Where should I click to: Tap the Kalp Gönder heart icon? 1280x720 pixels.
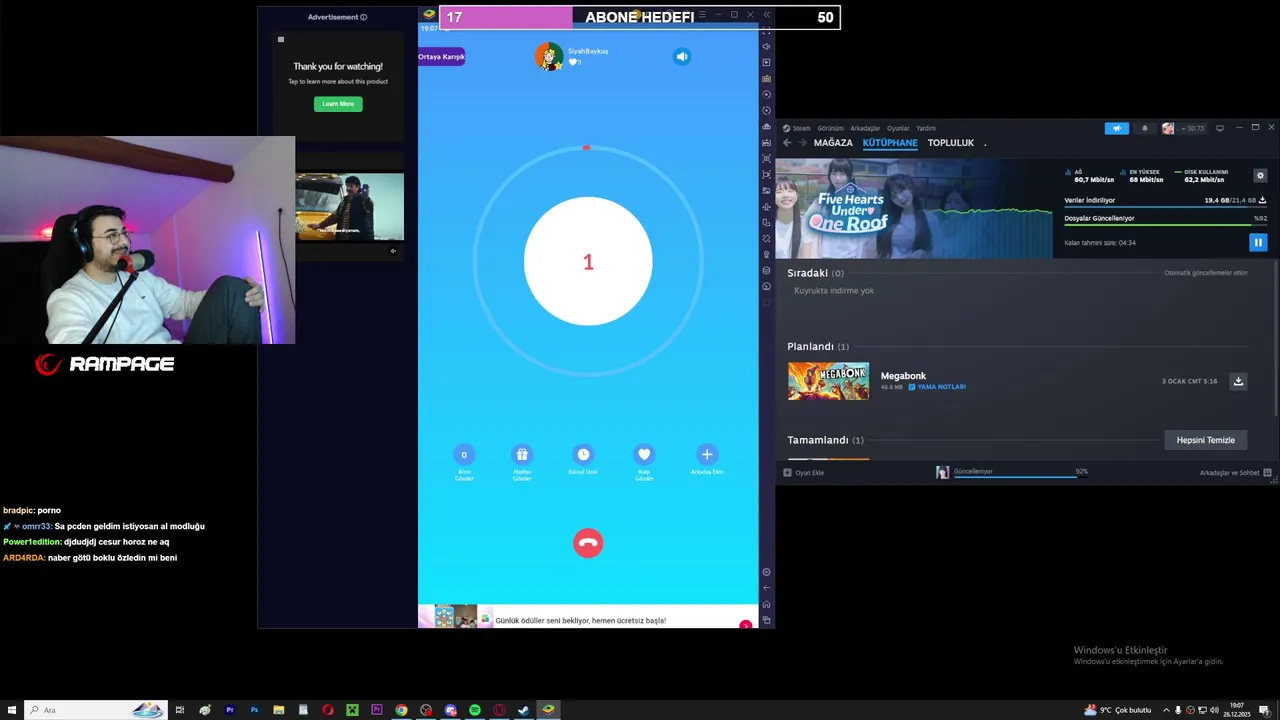coord(645,454)
